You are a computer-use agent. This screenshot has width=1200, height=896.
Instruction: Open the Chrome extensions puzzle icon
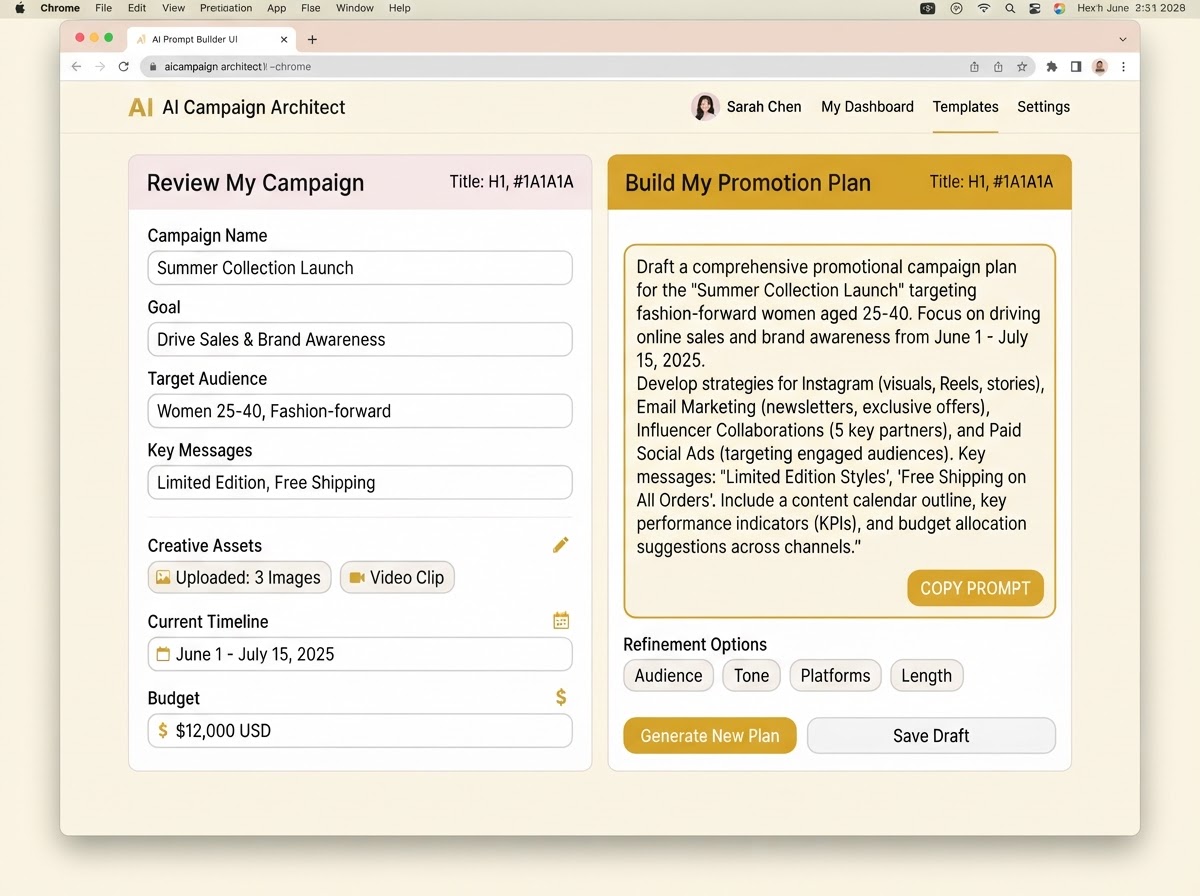click(1052, 67)
